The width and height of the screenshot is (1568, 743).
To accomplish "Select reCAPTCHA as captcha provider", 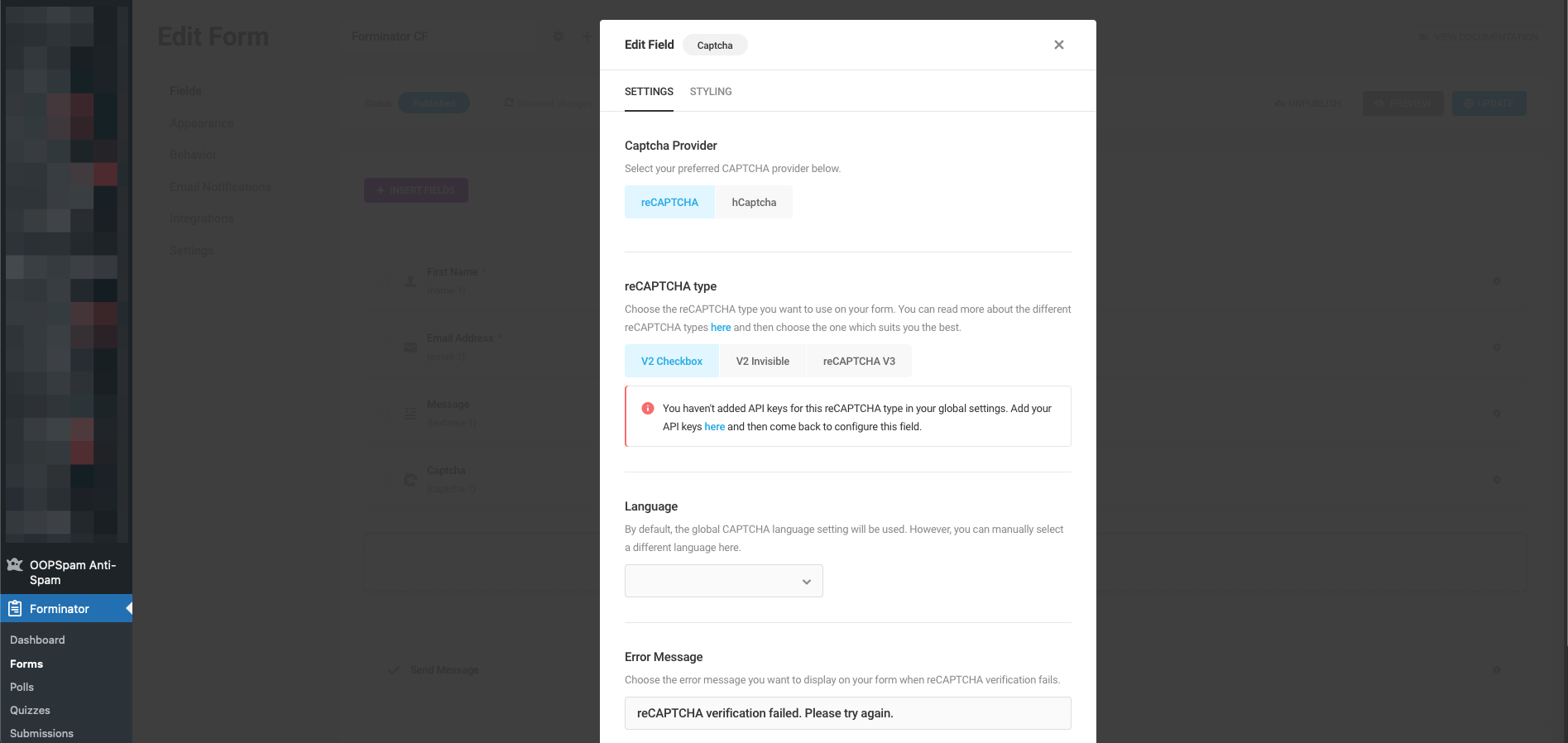I will 669,202.
